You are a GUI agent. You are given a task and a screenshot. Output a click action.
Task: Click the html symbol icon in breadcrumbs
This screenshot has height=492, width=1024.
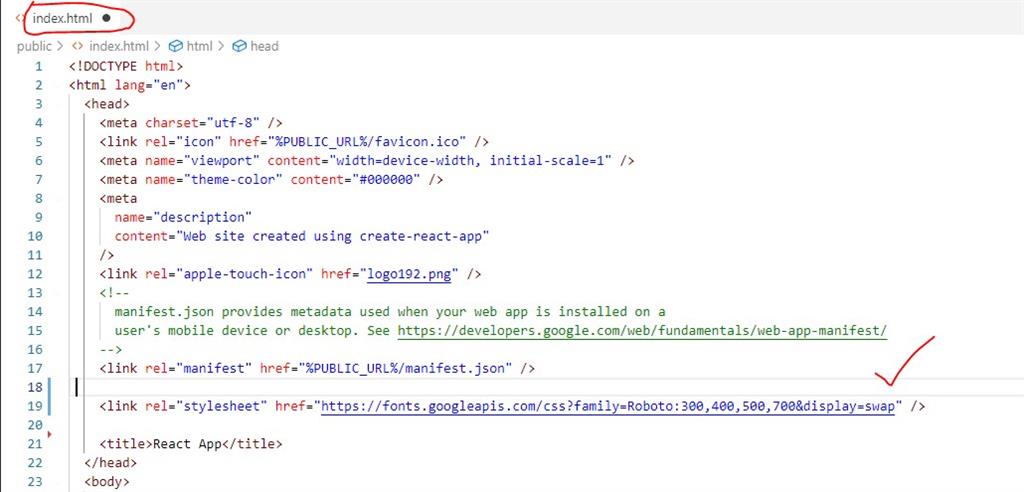(175, 46)
